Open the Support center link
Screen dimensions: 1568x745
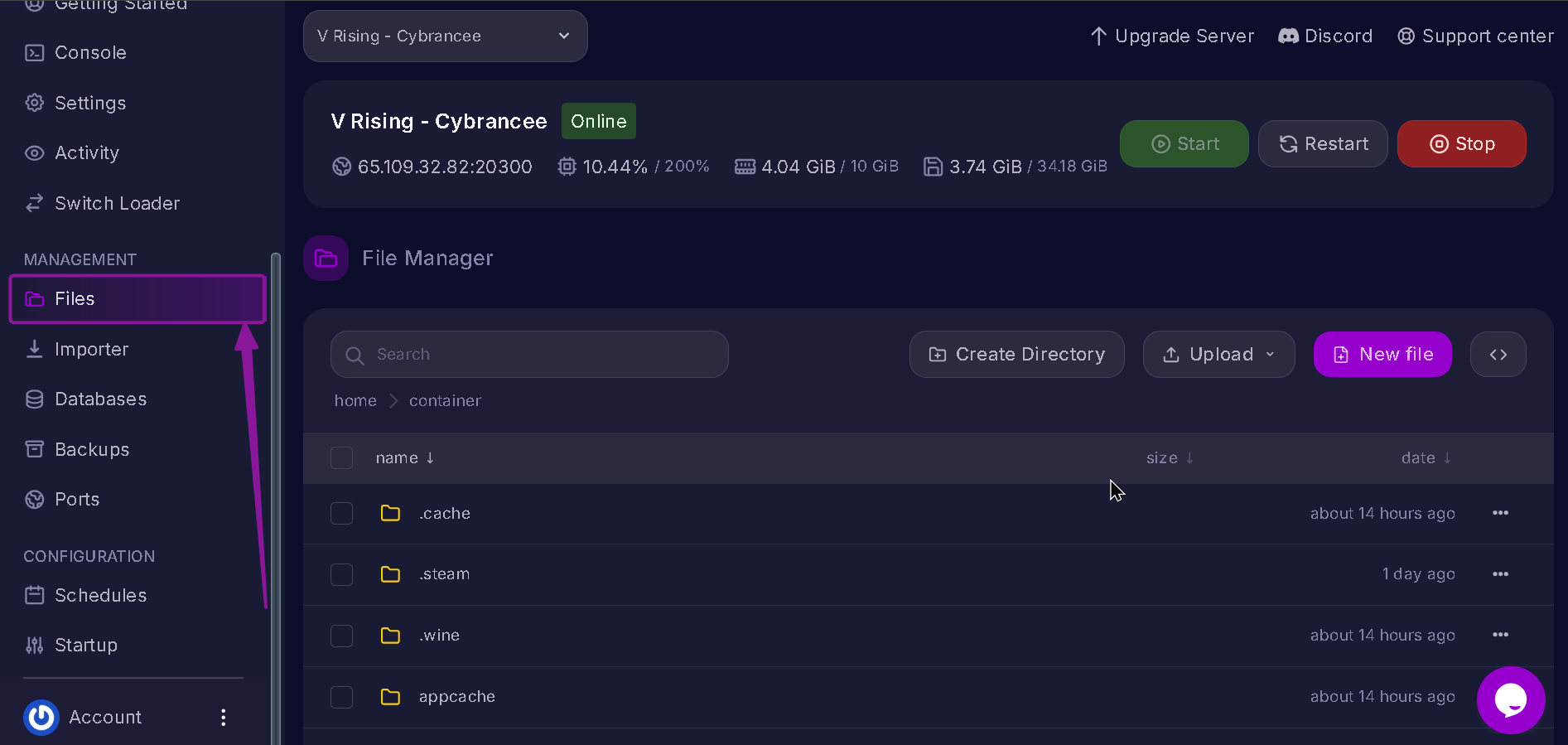coord(1476,36)
